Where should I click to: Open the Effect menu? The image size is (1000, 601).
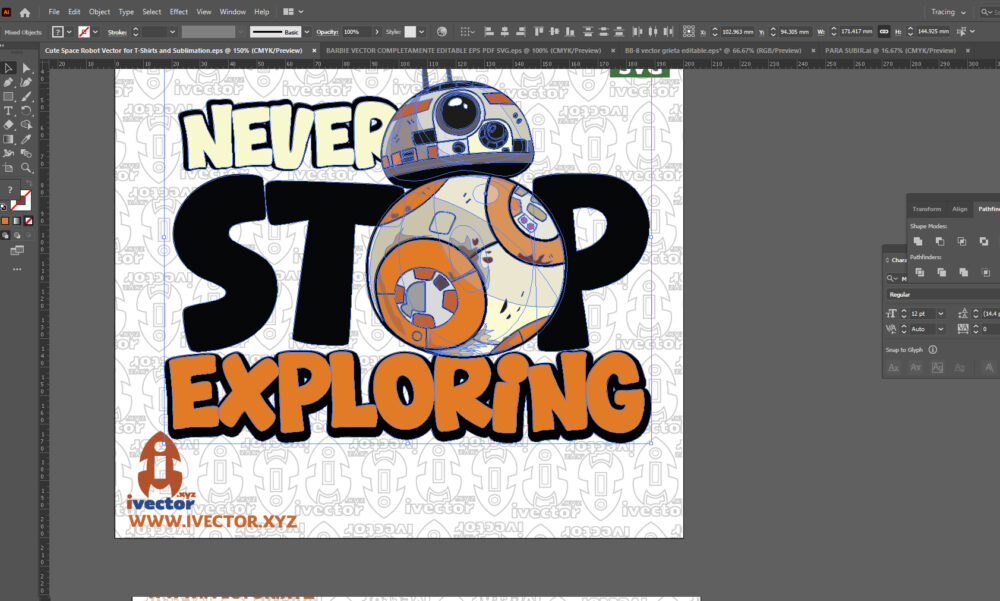point(179,11)
